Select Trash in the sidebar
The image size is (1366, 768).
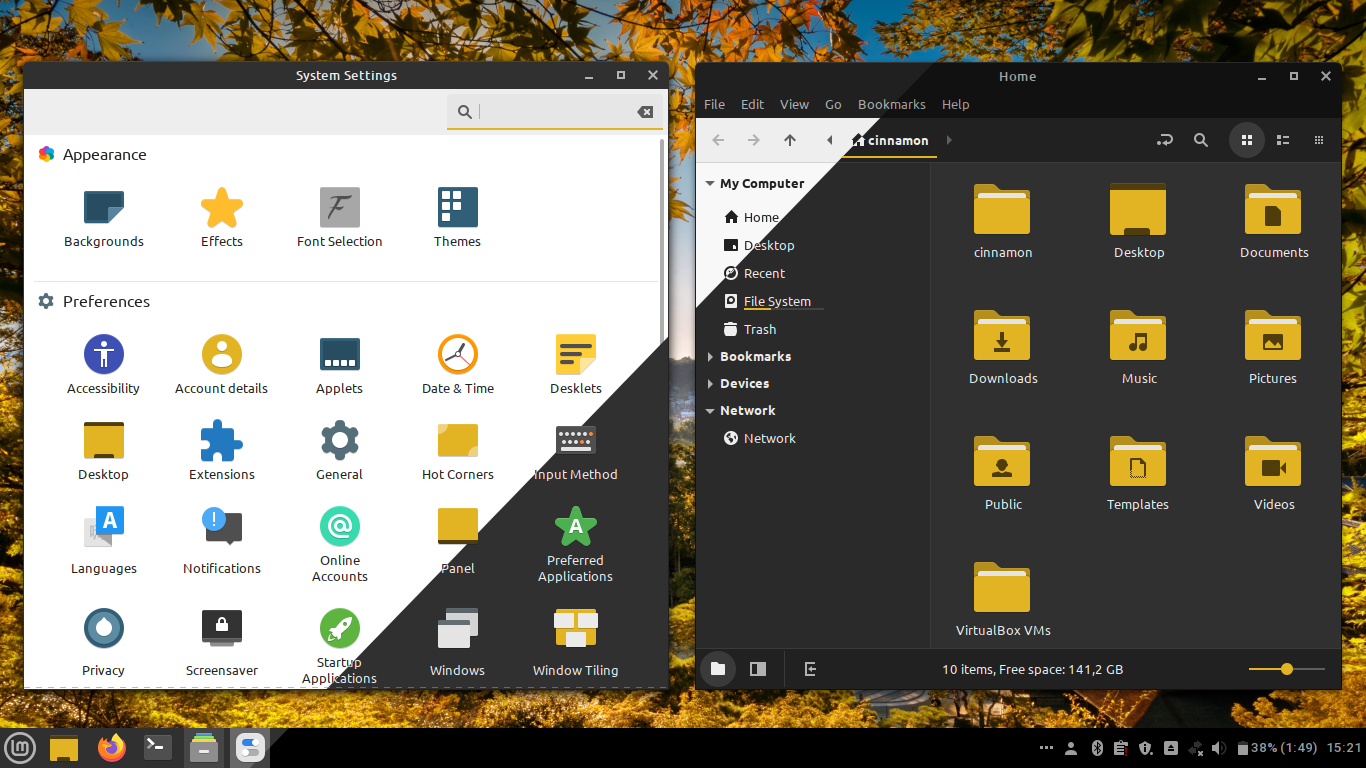[x=750, y=329]
